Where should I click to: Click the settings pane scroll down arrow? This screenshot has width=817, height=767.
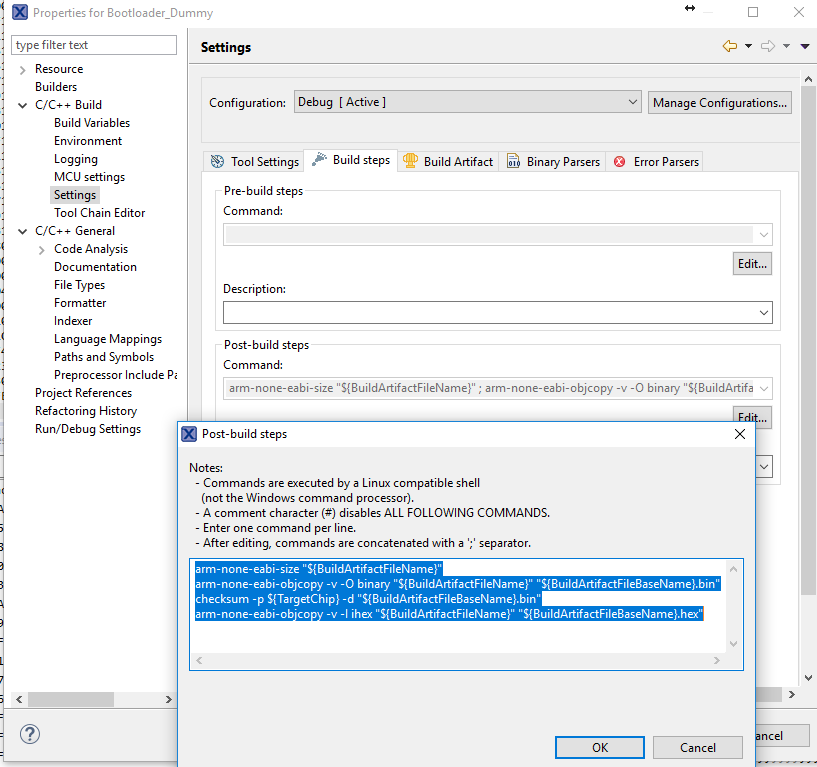808,678
